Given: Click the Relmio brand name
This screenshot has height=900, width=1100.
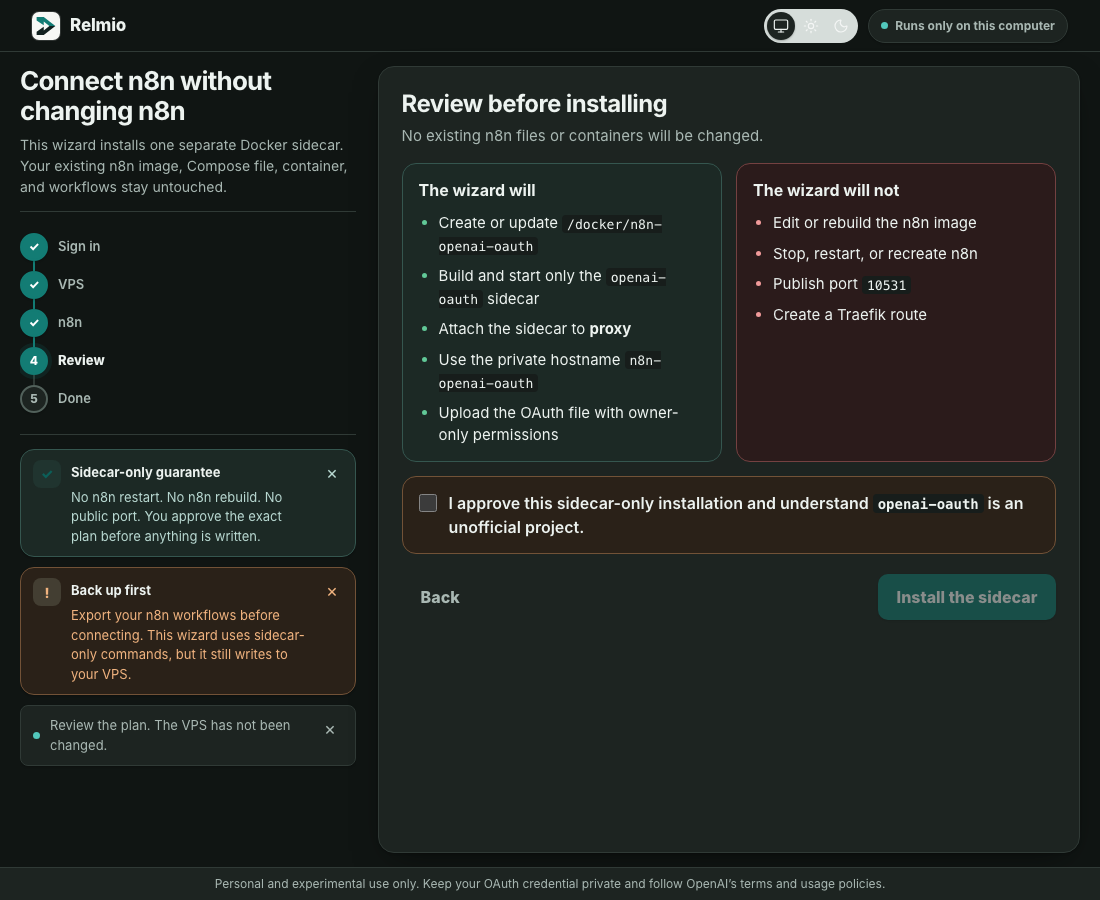Looking at the screenshot, I should 98,25.
